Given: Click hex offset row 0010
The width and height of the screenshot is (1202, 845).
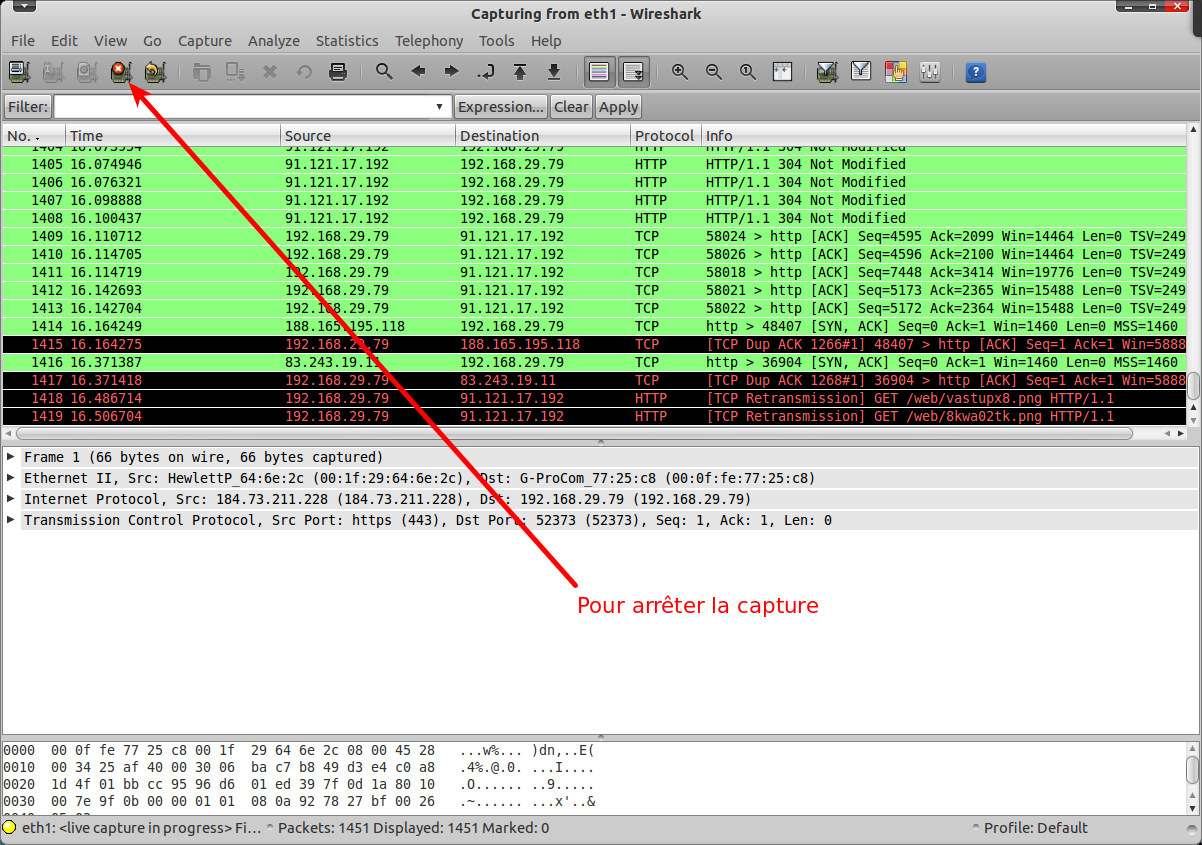Looking at the screenshot, I should pyautogui.click(x=17, y=768).
